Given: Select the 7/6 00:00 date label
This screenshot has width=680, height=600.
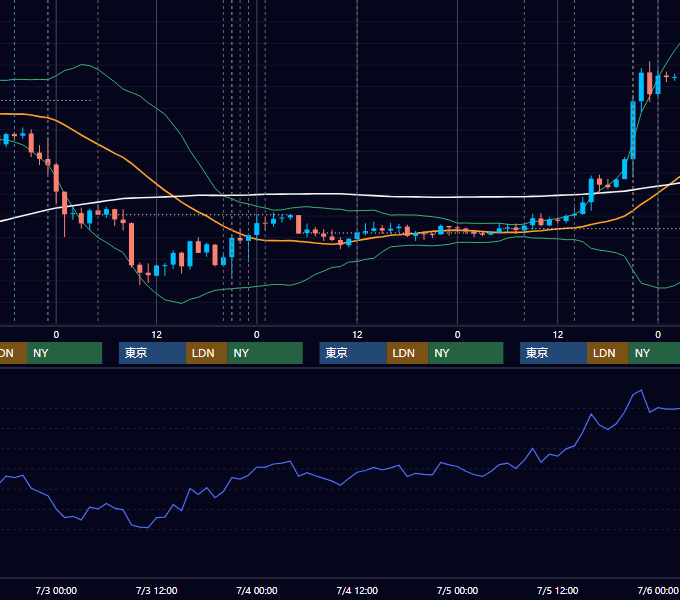Looking at the screenshot, I should point(658,590).
